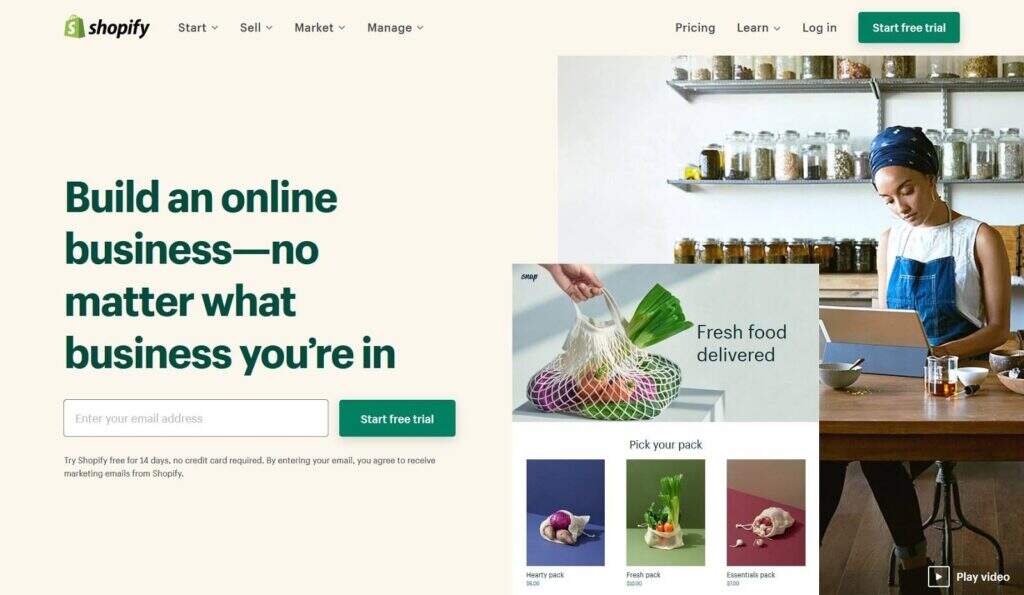Click the Shopify shopping bag logo icon
Viewport: 1024px width, 595px height.
pyautogui.click(x=74, y=27)
